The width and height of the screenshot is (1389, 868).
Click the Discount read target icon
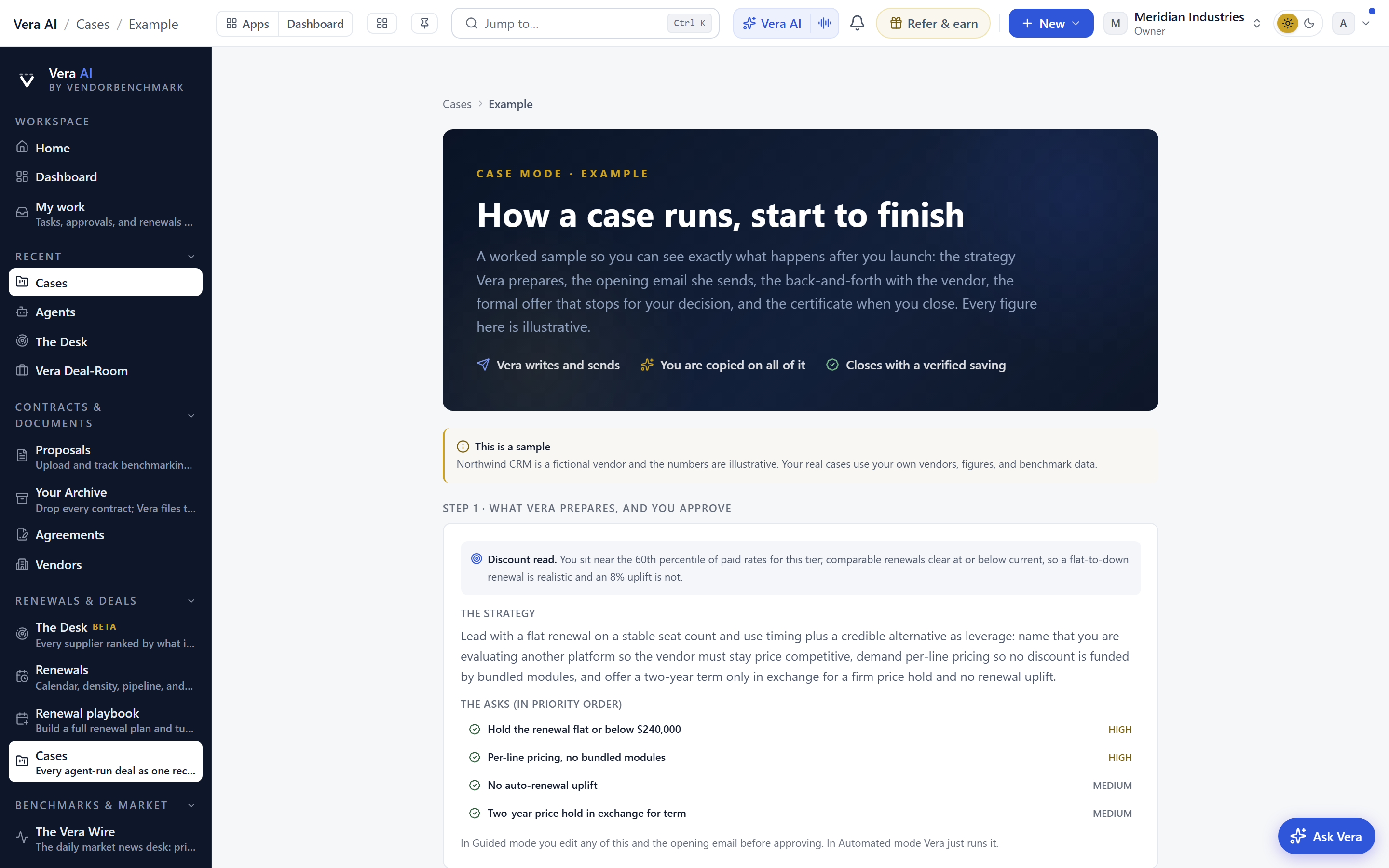477,558
